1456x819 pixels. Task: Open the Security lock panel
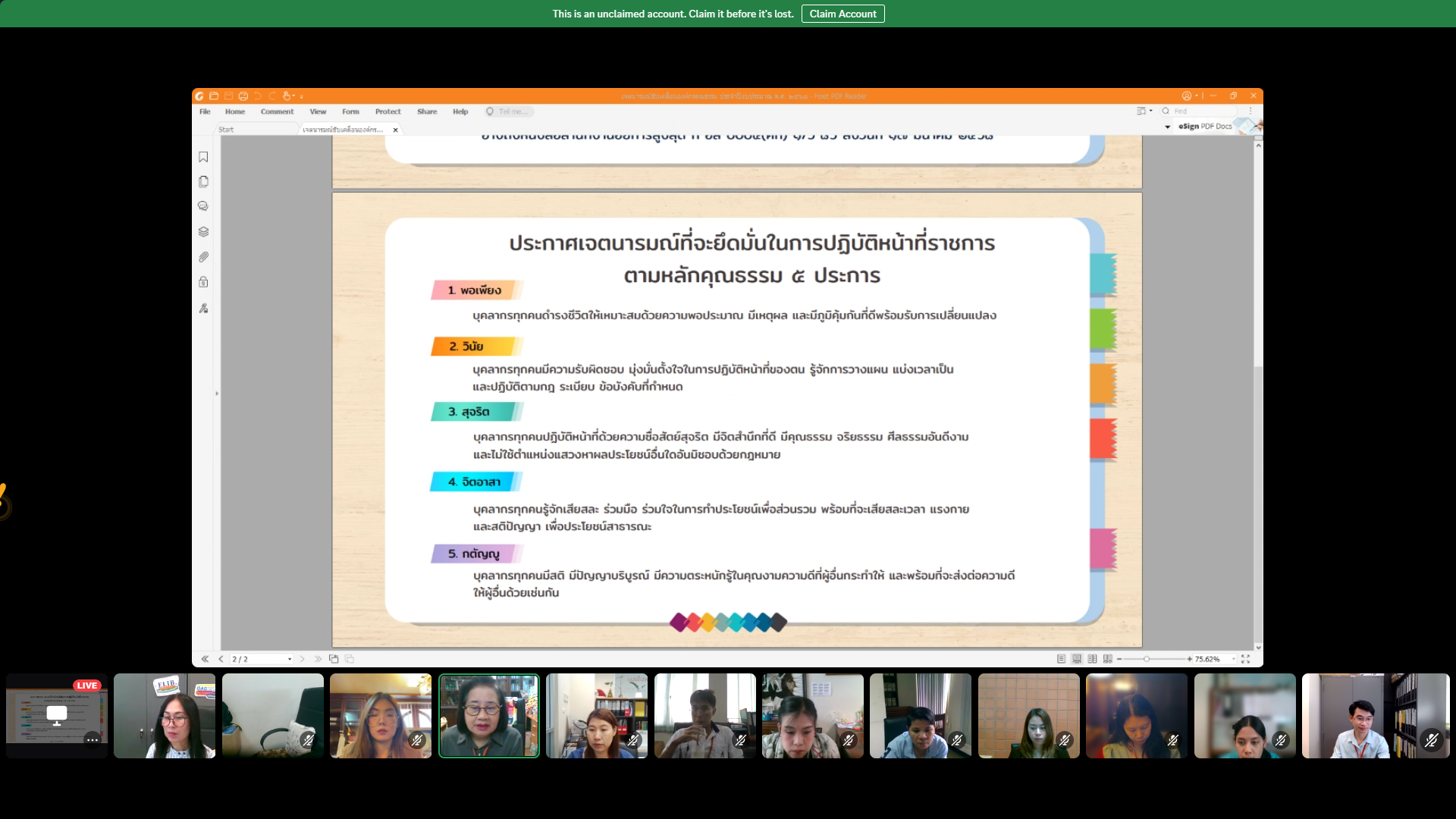click(203, 282)
